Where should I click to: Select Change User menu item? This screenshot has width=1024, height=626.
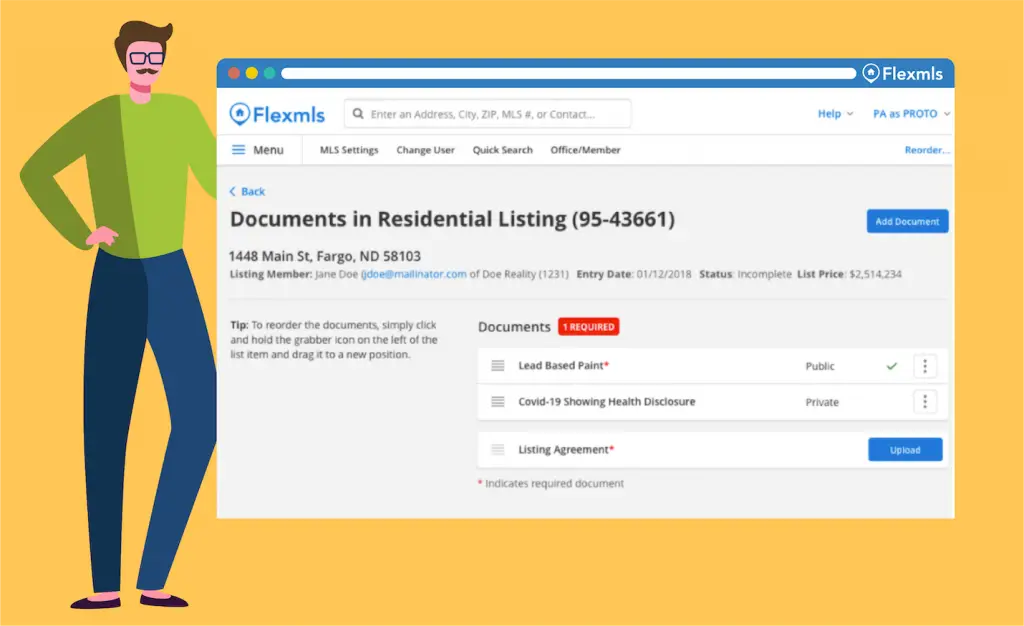(425, 150)
